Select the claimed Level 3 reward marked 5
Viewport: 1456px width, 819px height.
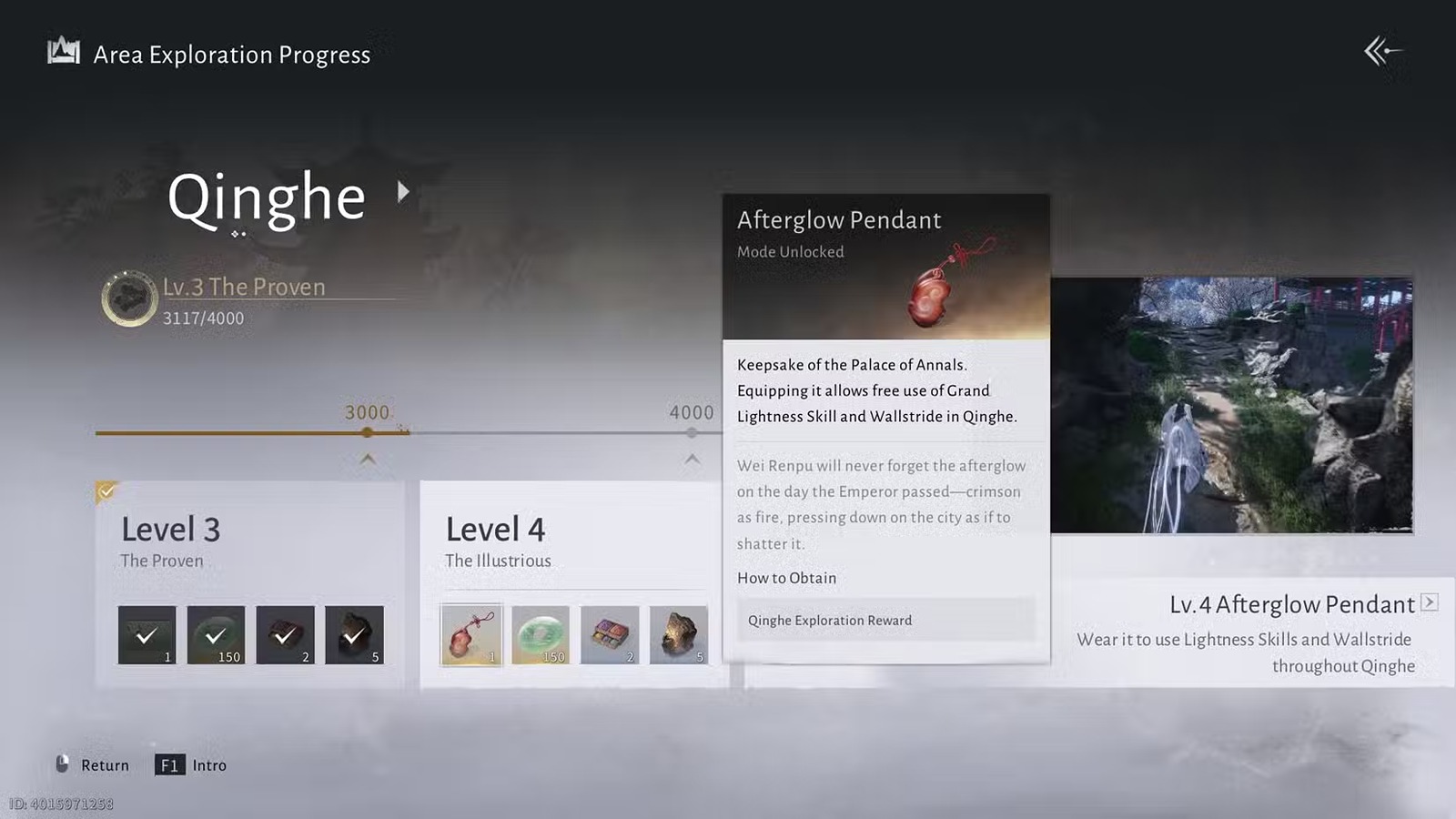[x=354, y=634]
